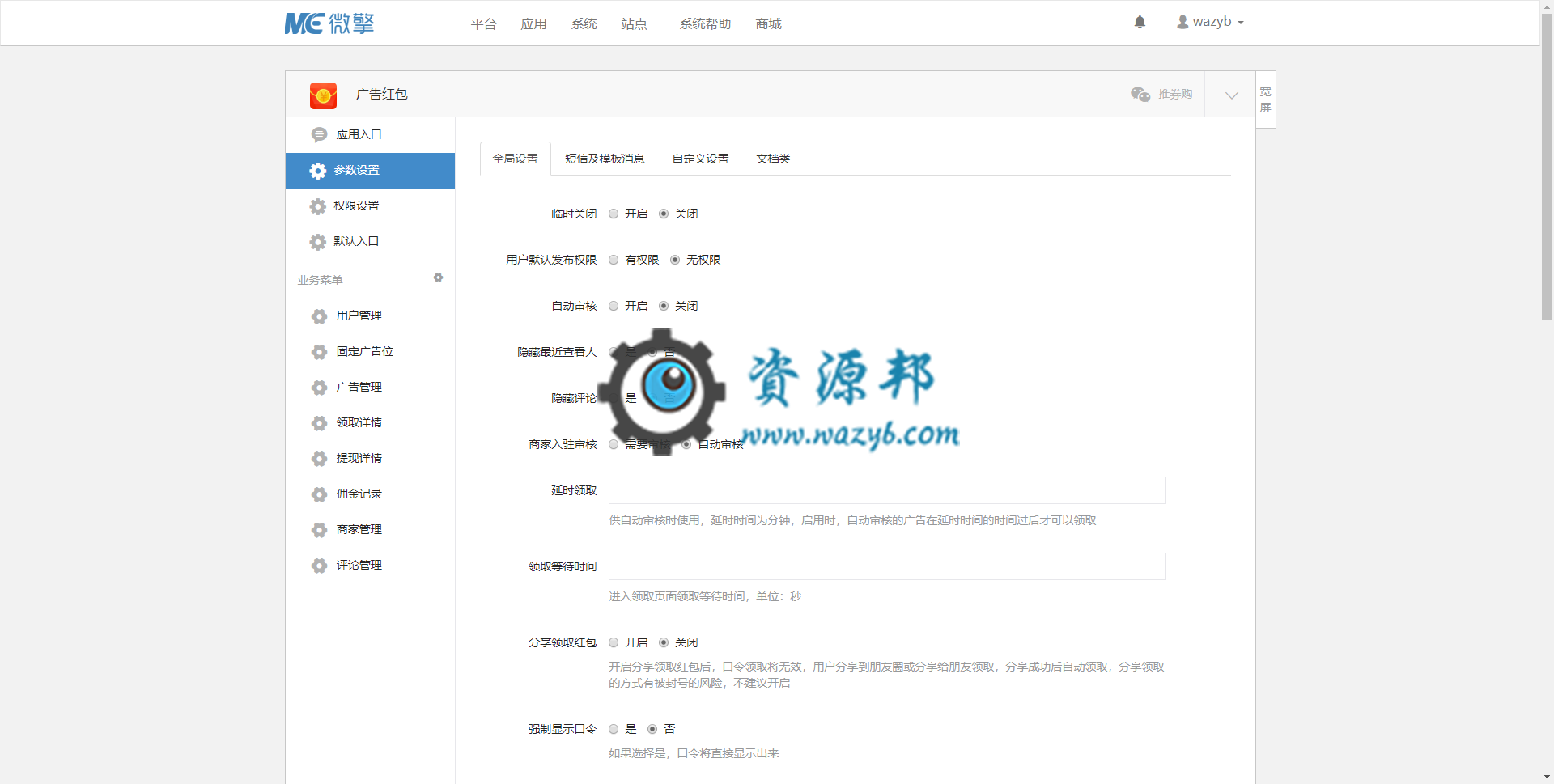Open the 应用 top menu
Image resolution: width=1554 pixels, height=784 pixels.
coord(534,23)
